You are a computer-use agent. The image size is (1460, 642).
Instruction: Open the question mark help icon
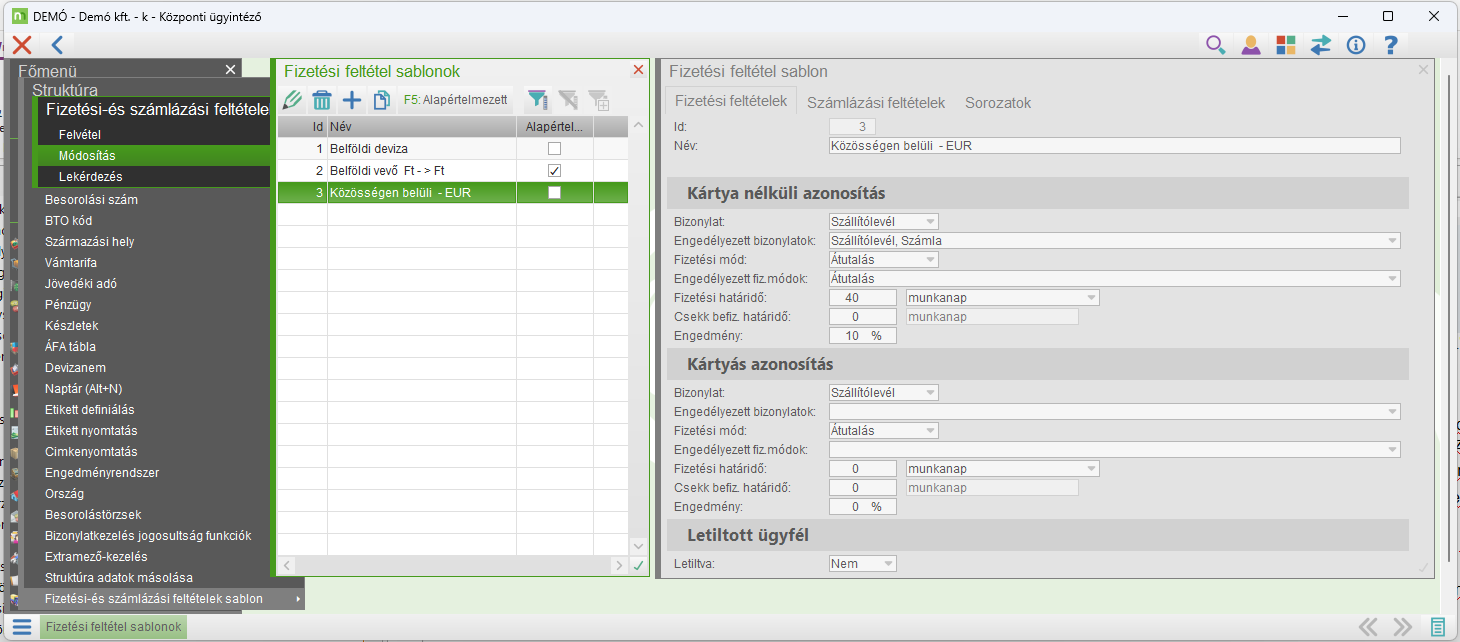(1390, 45)
